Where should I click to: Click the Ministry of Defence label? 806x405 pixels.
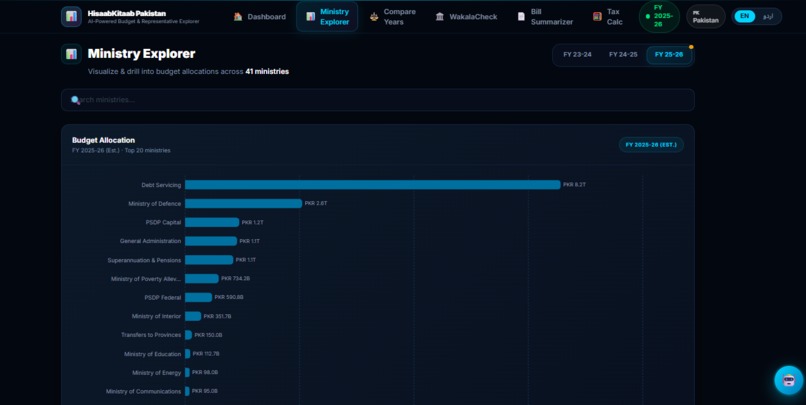coord(154,204)
